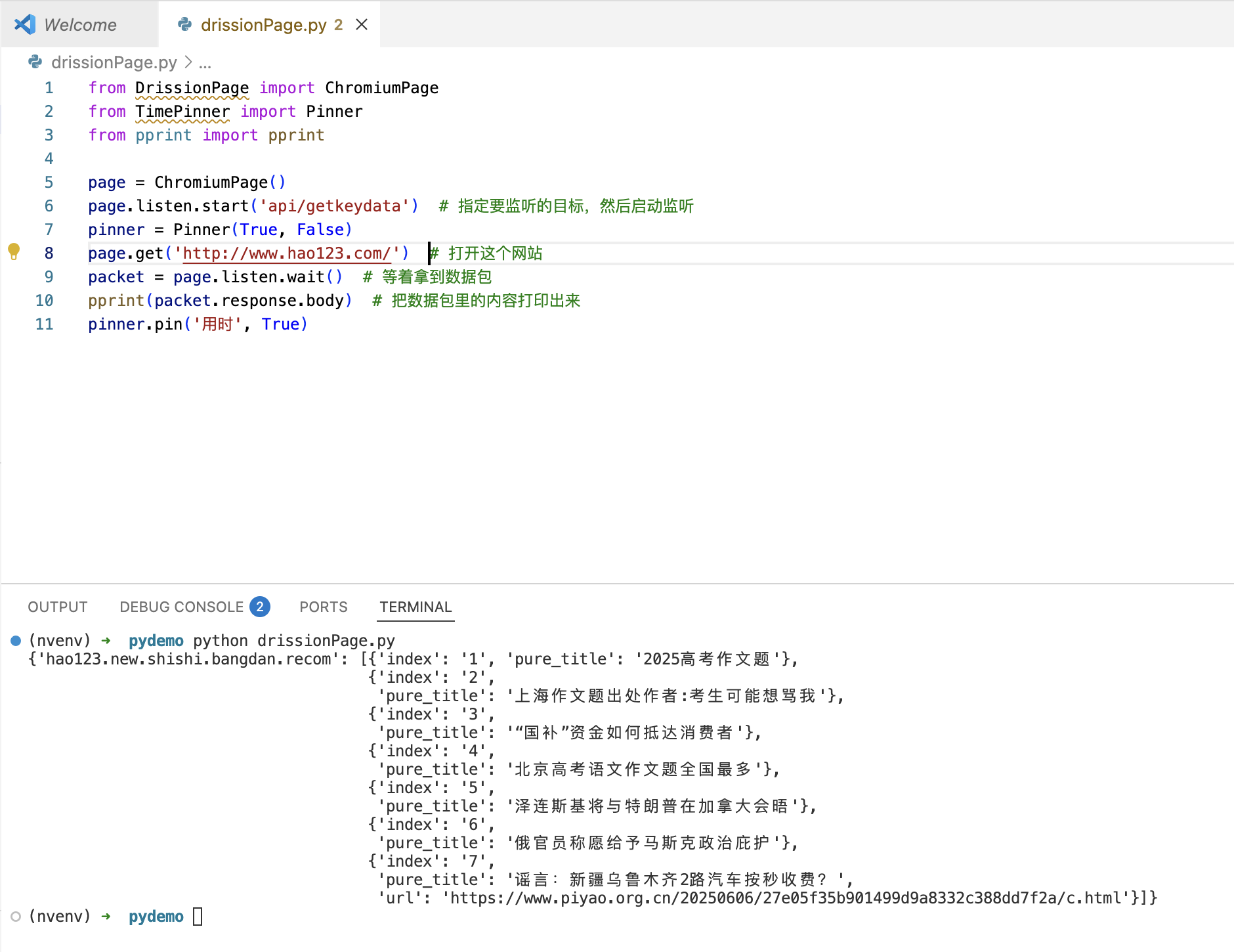This screenshot has height=952, width=1234.
Task: Click page.listen.wait() on line 9
Action: pyautogui.click(x=258, y=277)
